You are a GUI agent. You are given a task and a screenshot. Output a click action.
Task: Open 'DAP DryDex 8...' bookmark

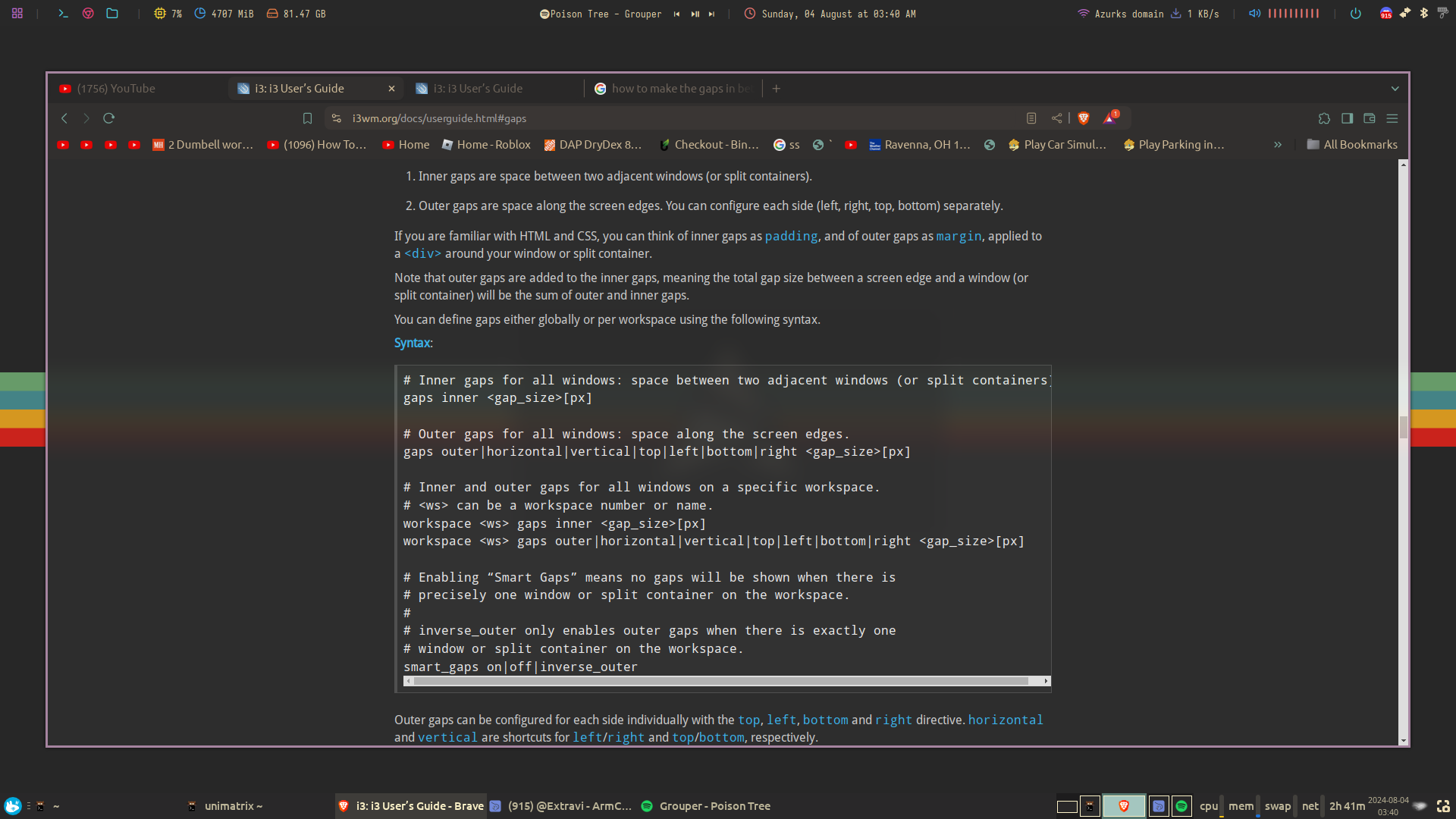click(x=593, y=145)
